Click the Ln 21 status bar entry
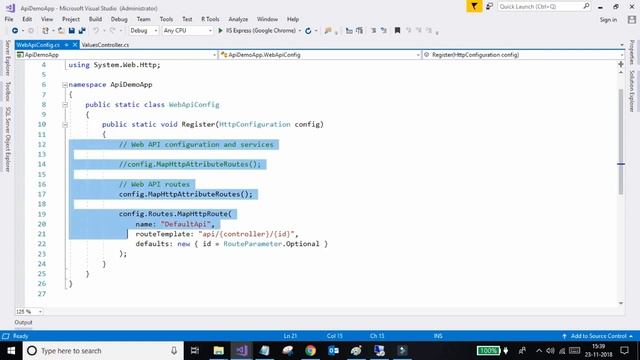The width and height of the screenshot is (640, 360). click(x=290, y=336)
